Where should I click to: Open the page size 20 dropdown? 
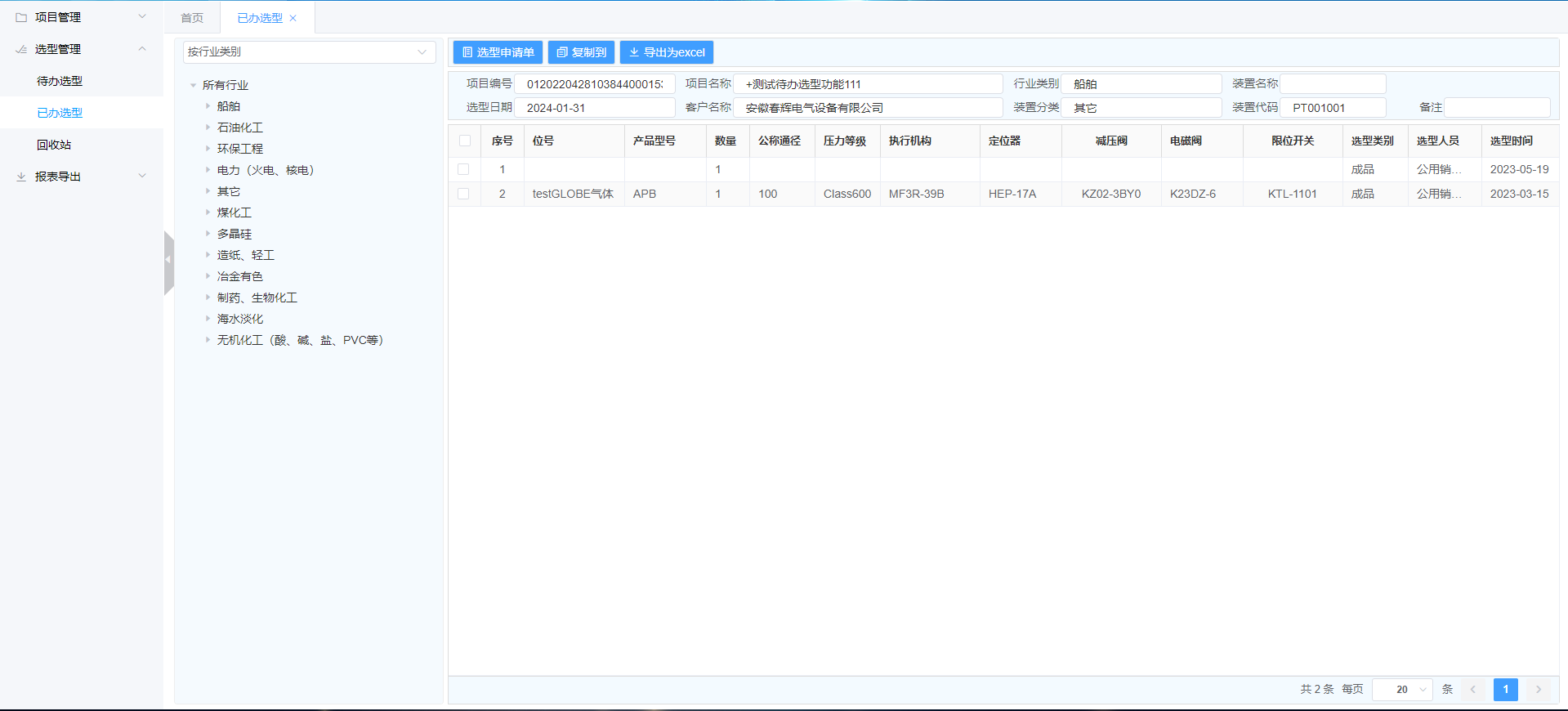1402,690
